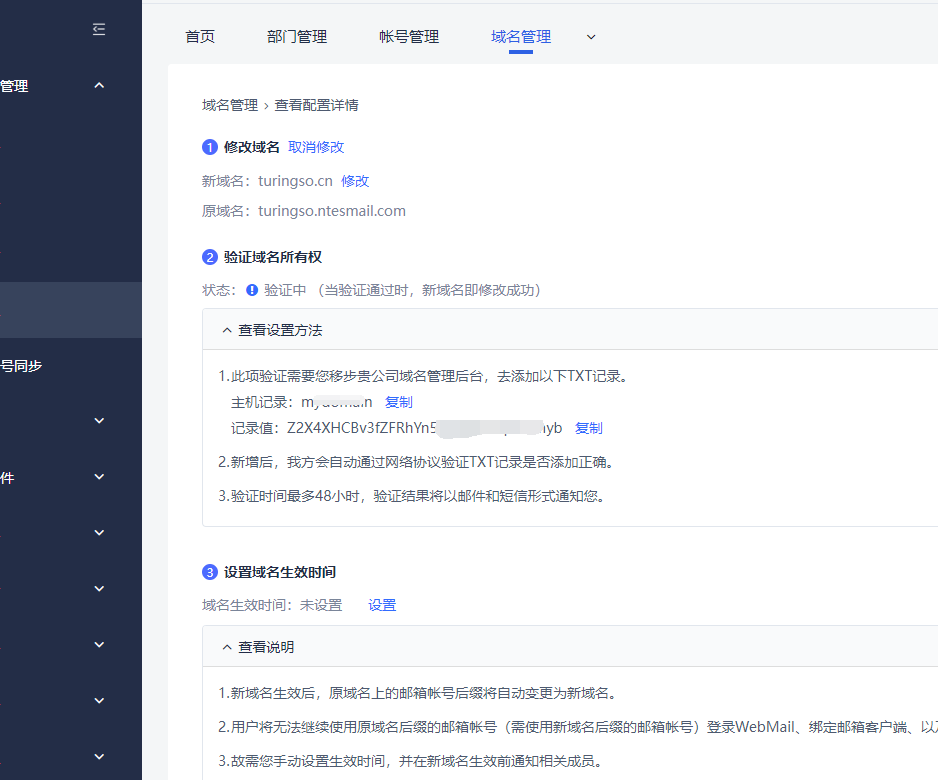938x780 pixels.
Task: Click the warning status icon beside 验证中
Action: [x=252, y=290]
